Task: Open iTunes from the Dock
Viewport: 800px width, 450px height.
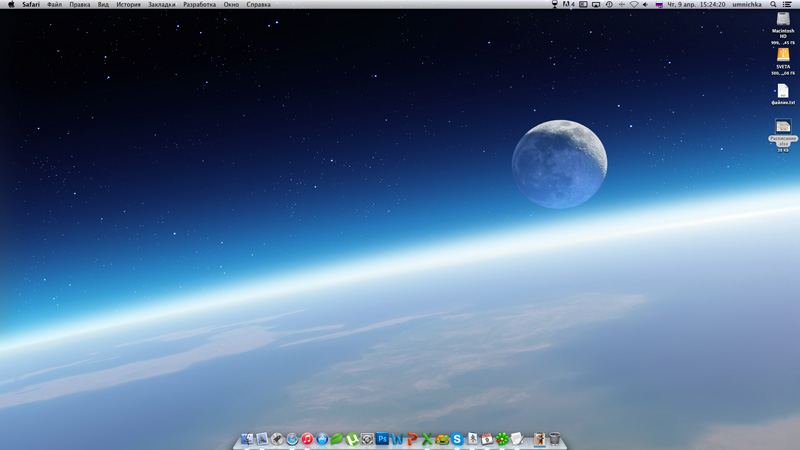Action: click(307, 439)
